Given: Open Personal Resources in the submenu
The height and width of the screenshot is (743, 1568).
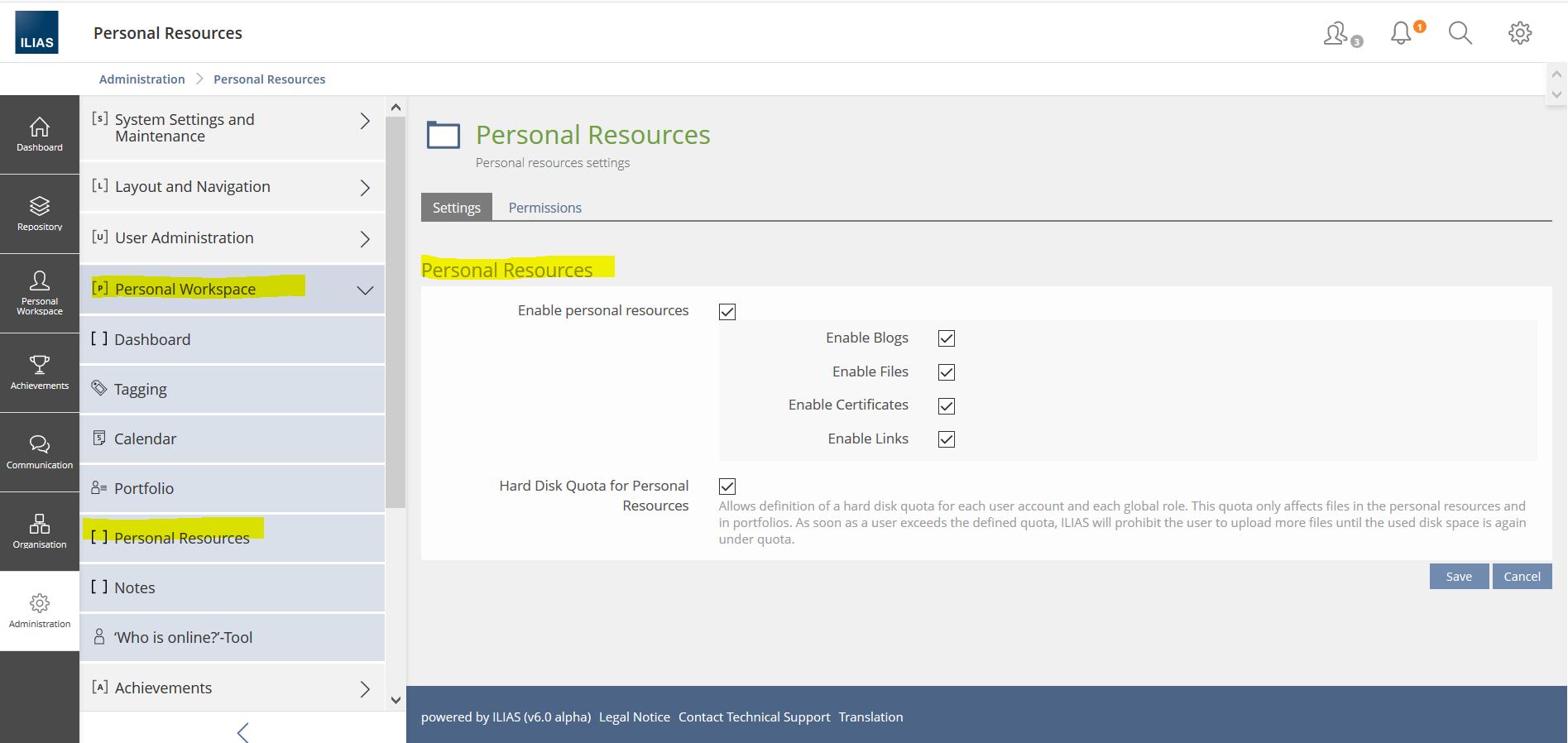Looking at the screenshot, I should click(x=233, y=538).
